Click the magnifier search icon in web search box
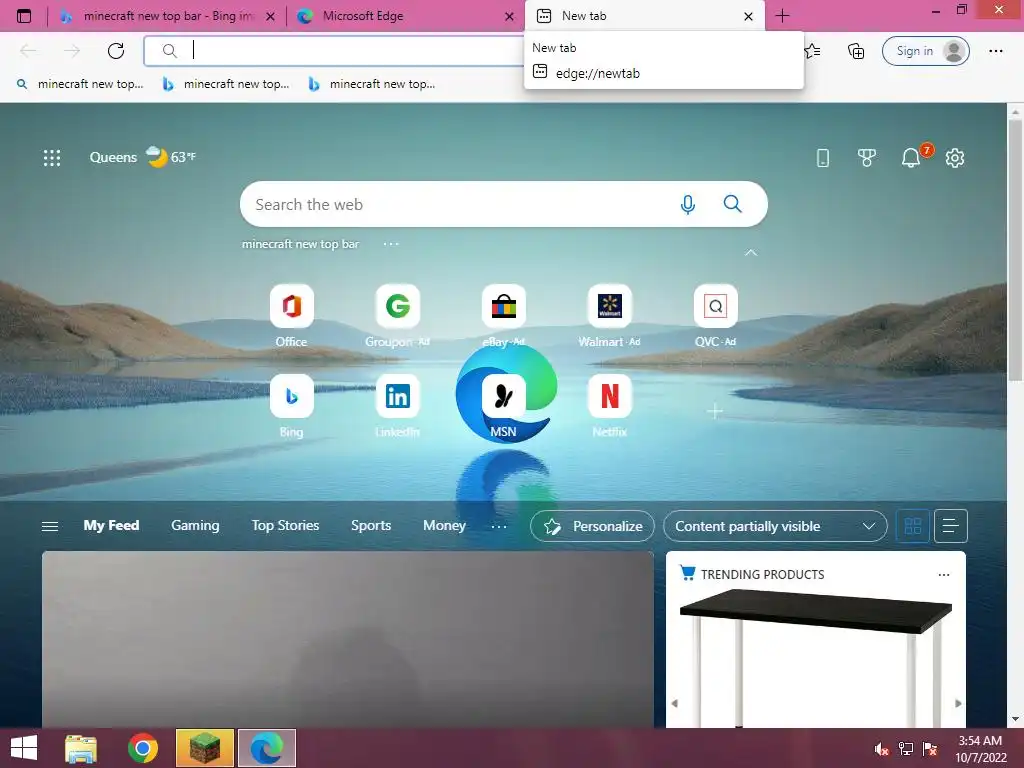The image size is (1024, 768). click(x=733, y=204)
